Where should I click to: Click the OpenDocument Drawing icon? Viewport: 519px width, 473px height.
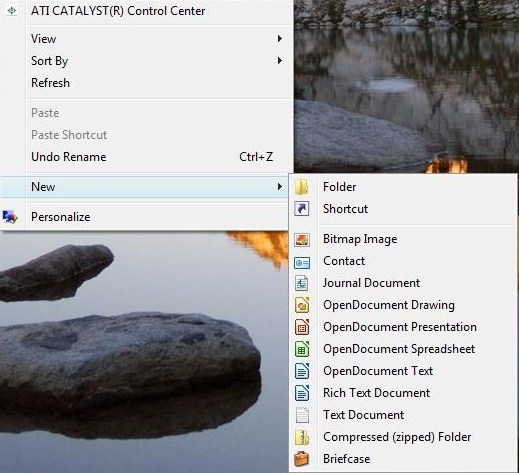tap(302, 305)
